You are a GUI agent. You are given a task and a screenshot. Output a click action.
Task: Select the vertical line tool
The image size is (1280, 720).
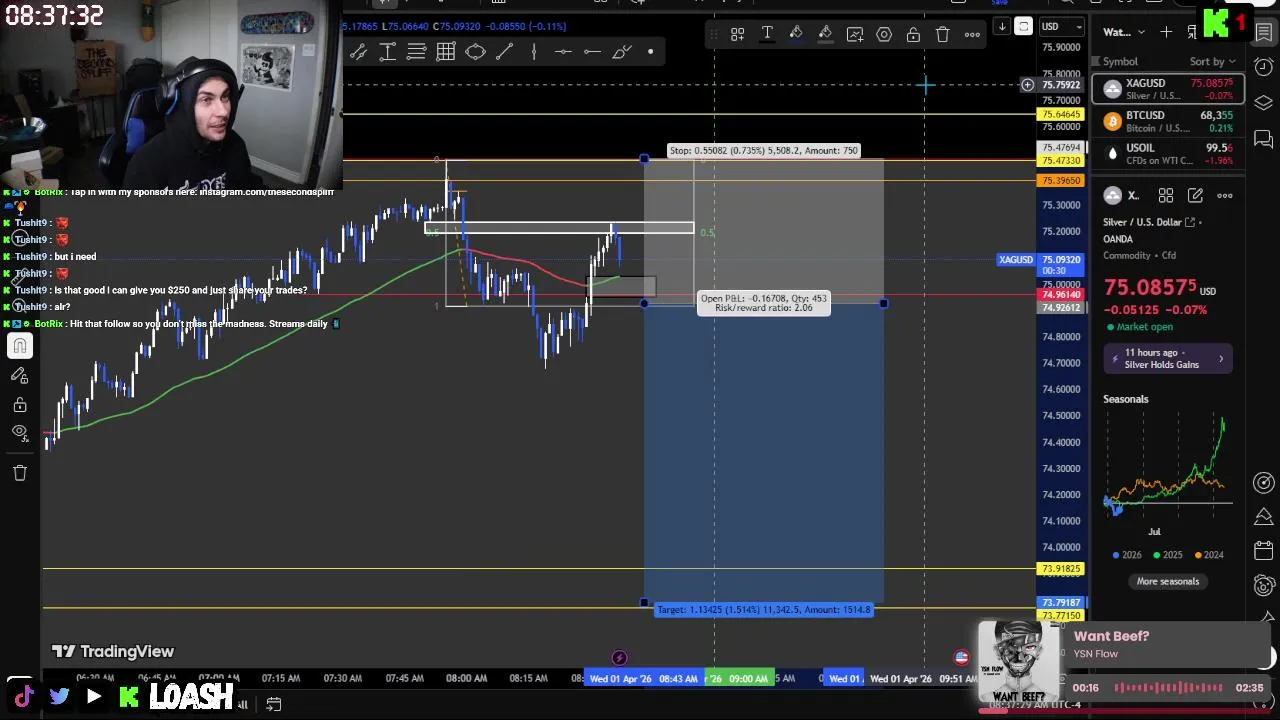click(534, 52)
